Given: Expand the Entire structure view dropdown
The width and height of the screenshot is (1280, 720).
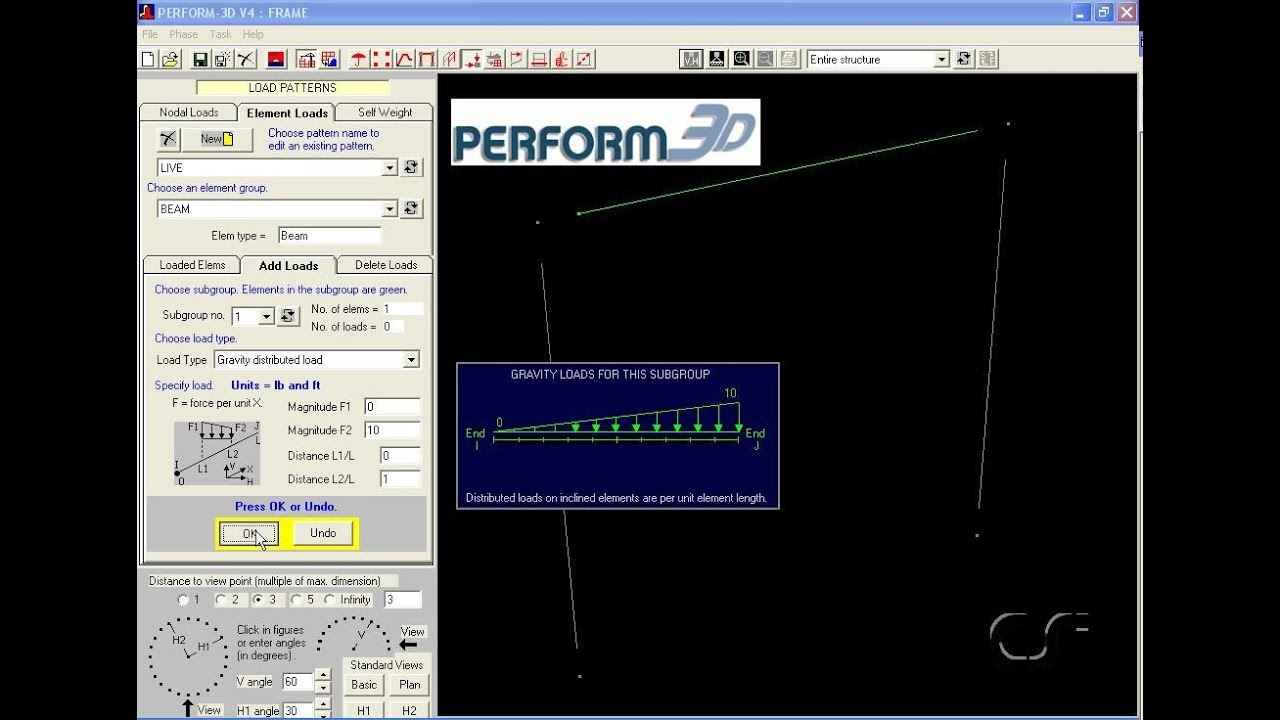Looking at the screenshot, I should tap(941, 60).
